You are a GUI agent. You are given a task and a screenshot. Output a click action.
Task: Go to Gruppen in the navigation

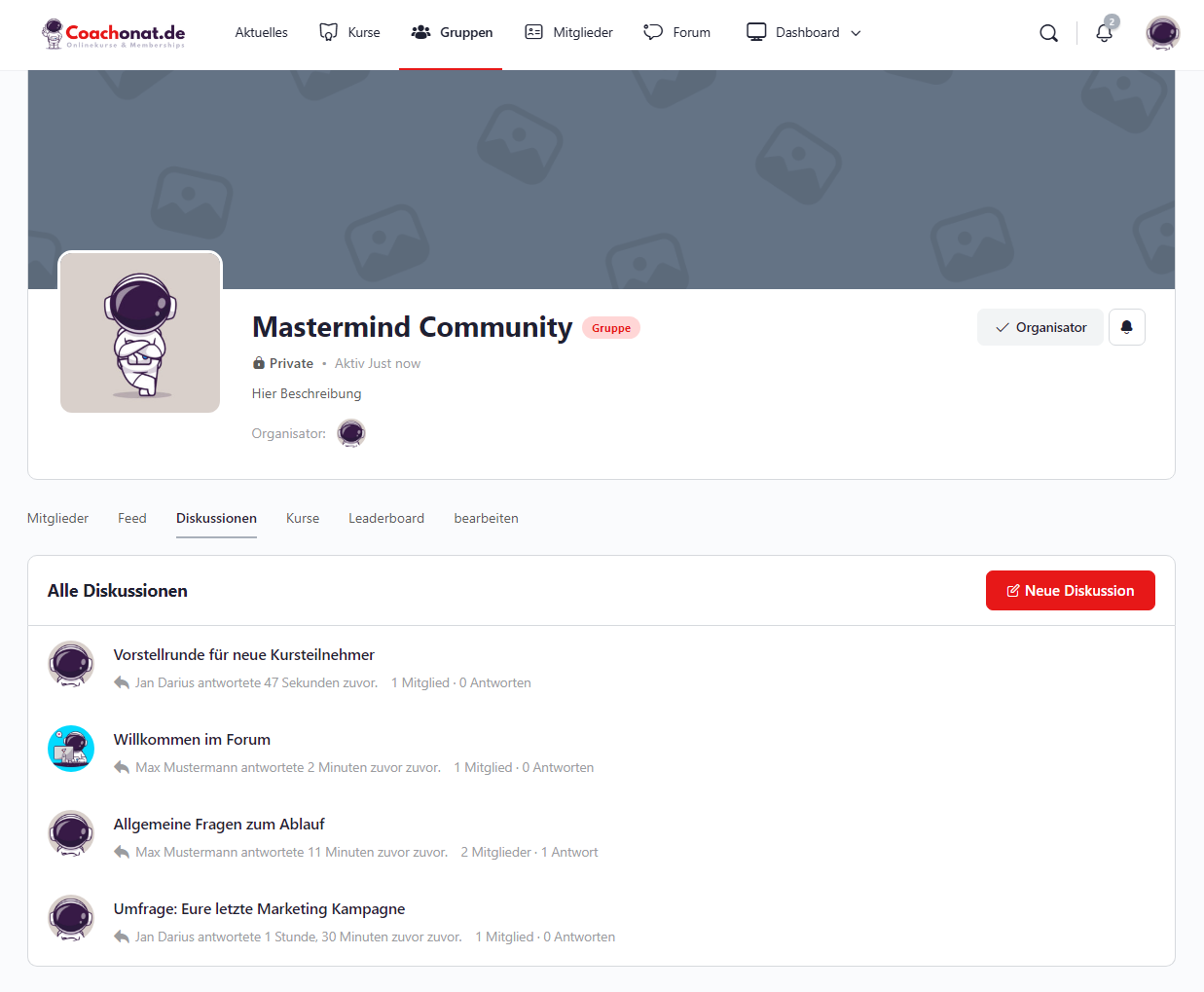(x=452, y=33)
